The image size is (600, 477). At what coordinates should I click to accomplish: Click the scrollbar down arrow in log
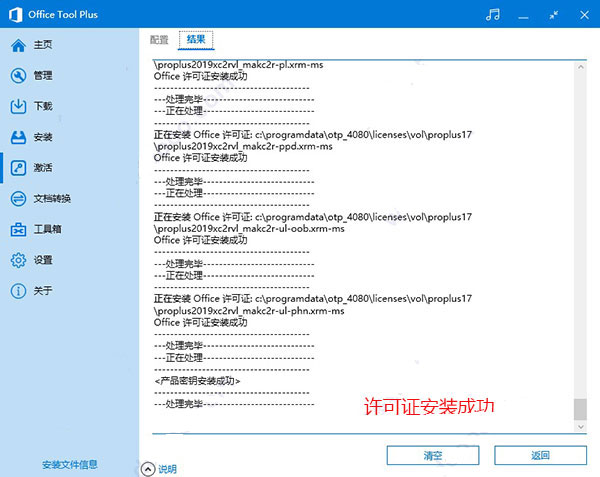click(x=580, y=427)
